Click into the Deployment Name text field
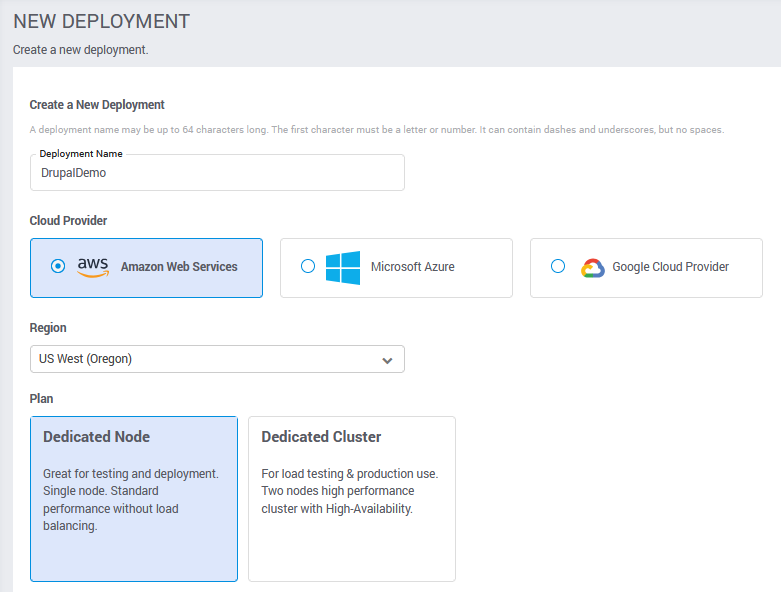 217,173
